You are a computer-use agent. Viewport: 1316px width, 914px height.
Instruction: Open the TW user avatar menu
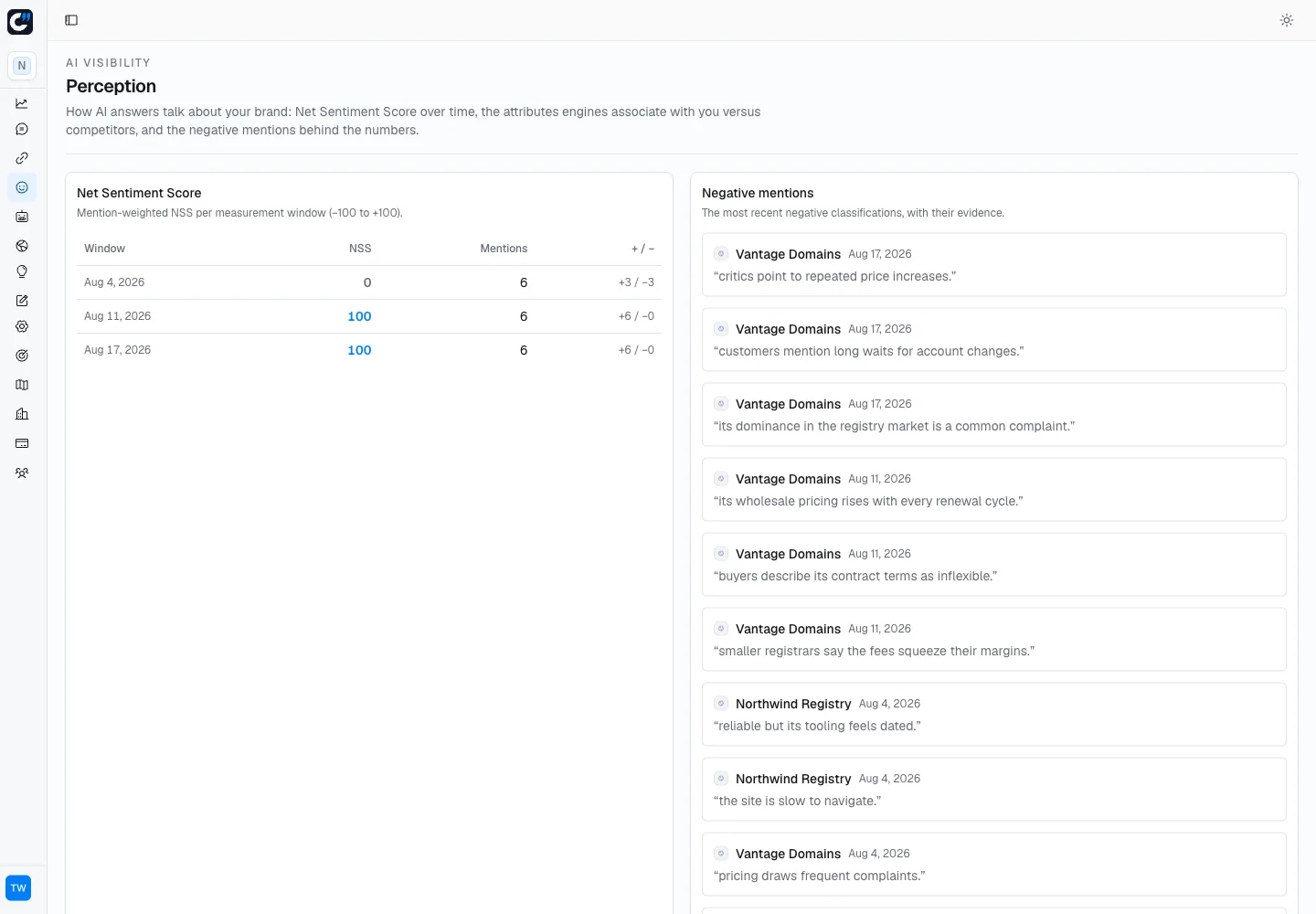coord(18,888)
